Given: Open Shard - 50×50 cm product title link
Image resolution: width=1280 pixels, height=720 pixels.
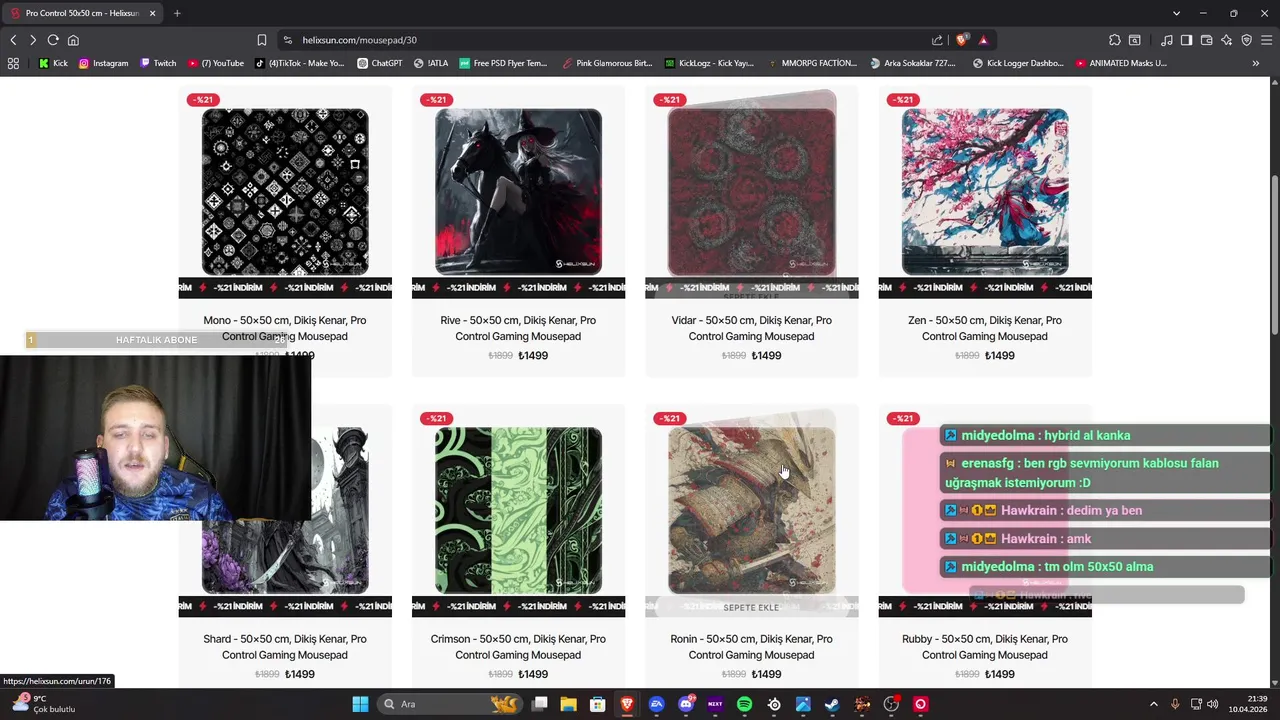Looking at the screenshot, I should click(x=285, y=647).
